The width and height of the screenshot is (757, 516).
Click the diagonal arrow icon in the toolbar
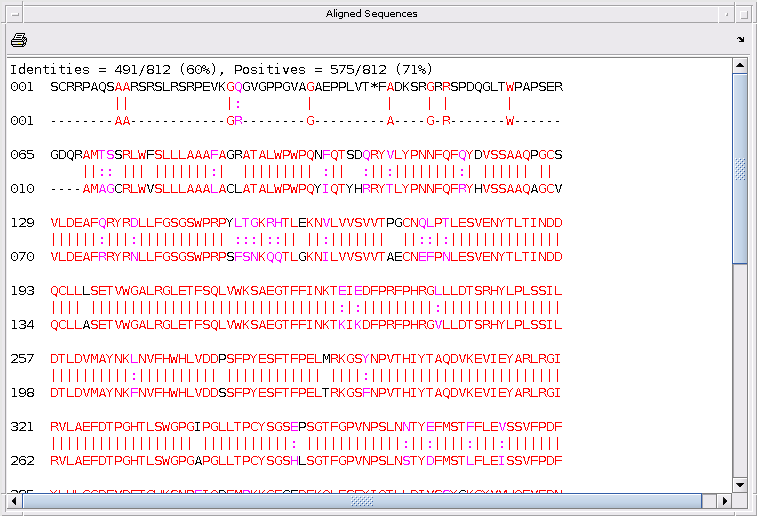click(741, 40)
